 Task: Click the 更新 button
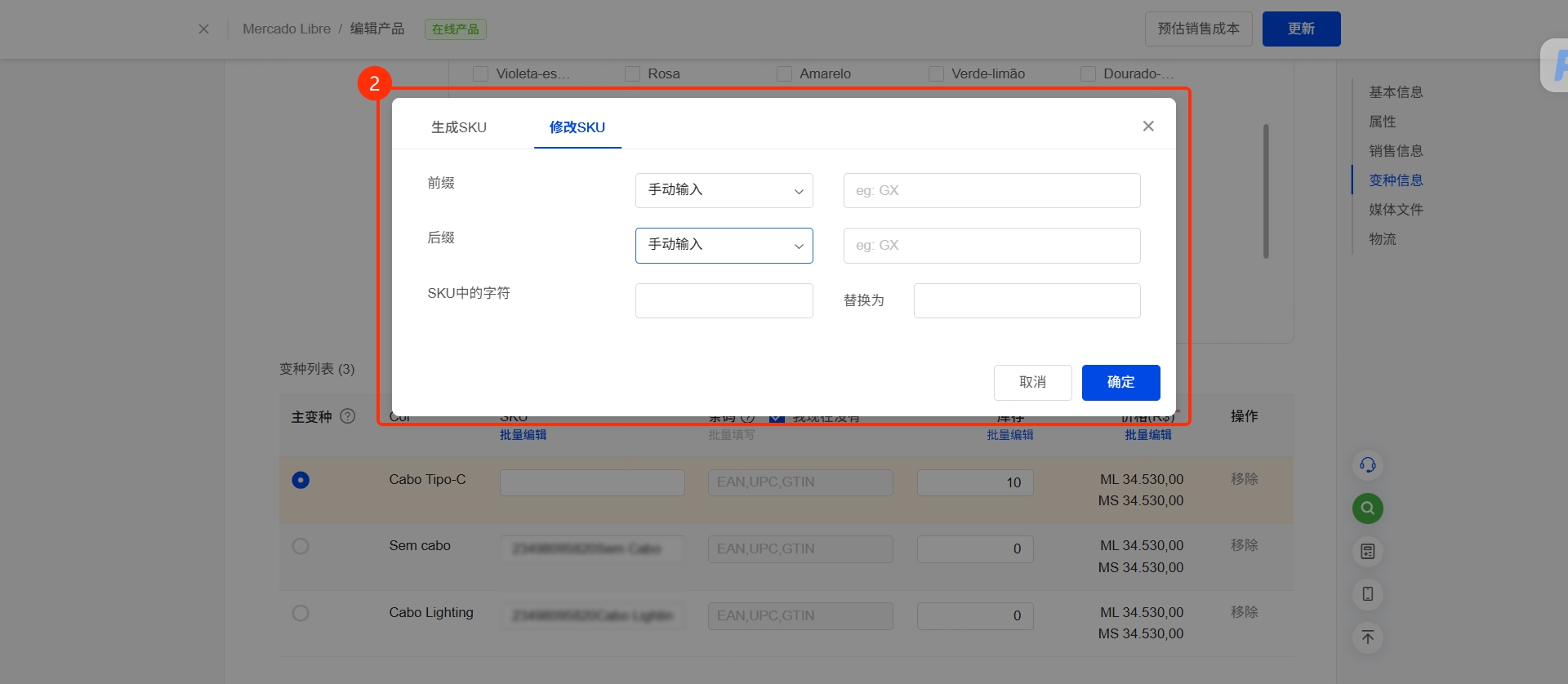pyautogui.click(x=1302, y=29)
